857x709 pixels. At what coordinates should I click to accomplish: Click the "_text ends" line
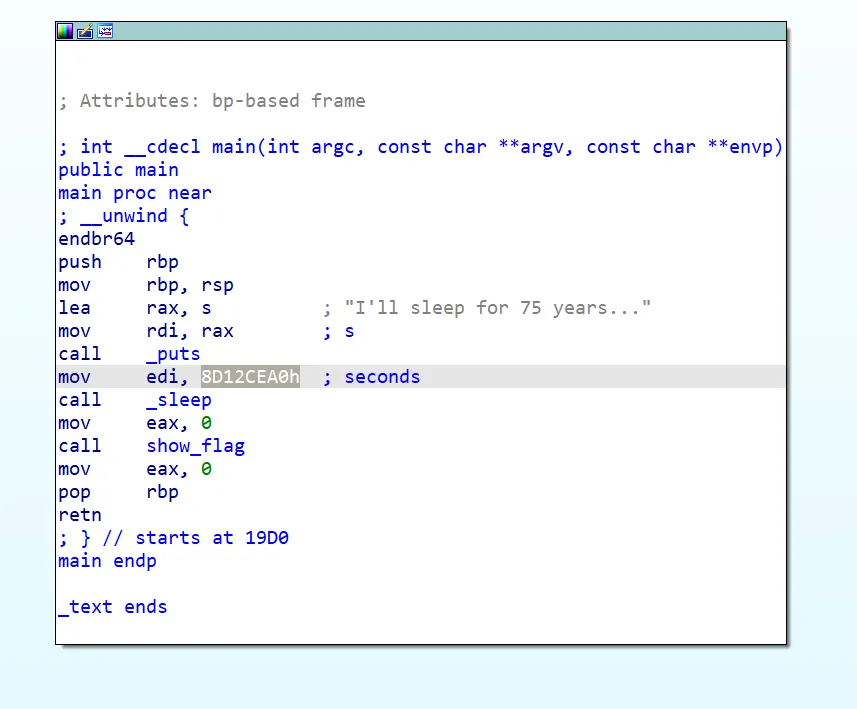112,607
